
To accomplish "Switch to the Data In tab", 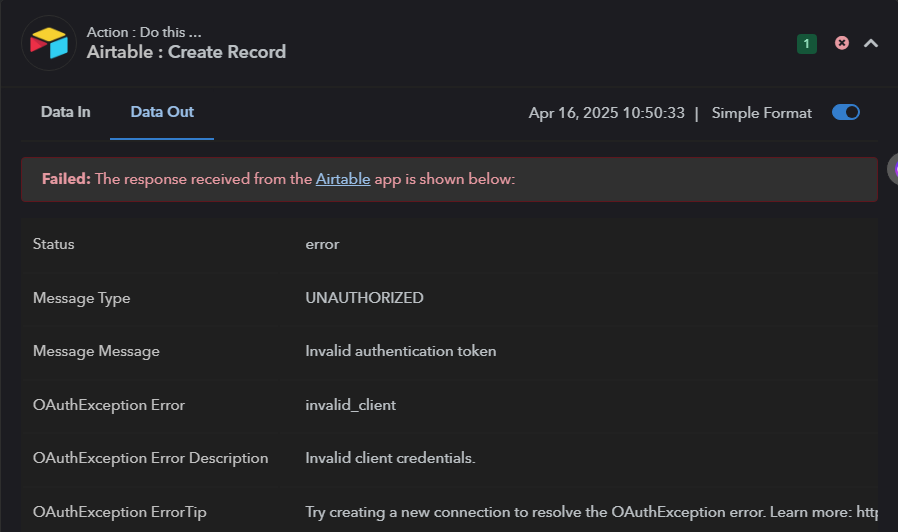I will tap(65, 112).
